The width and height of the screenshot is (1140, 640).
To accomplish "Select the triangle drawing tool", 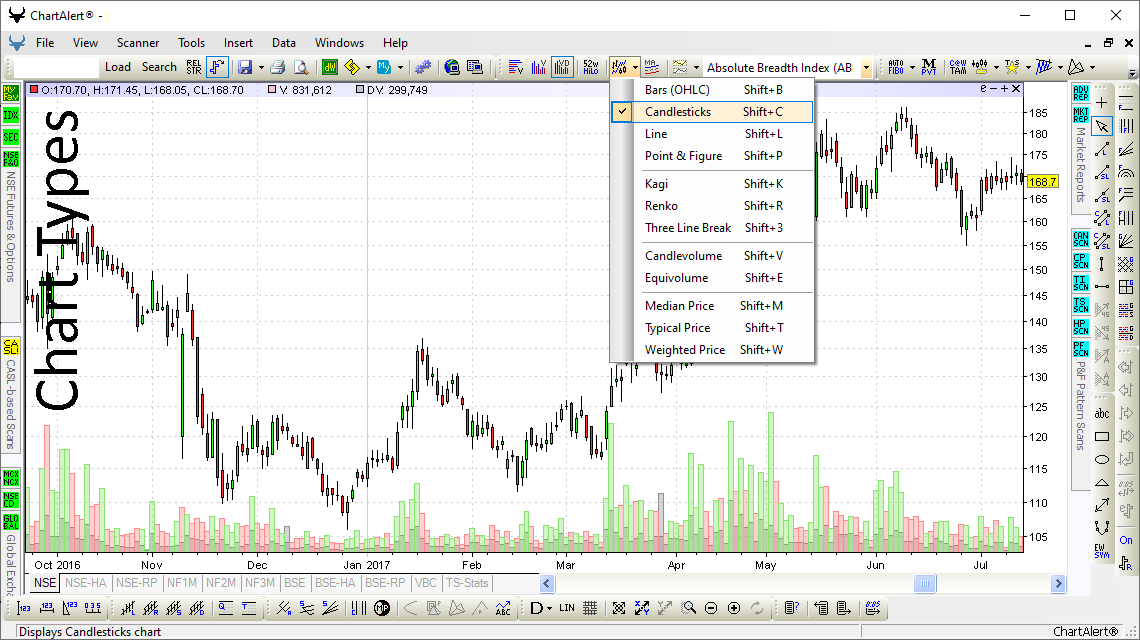I will (x=1102, y=482).
